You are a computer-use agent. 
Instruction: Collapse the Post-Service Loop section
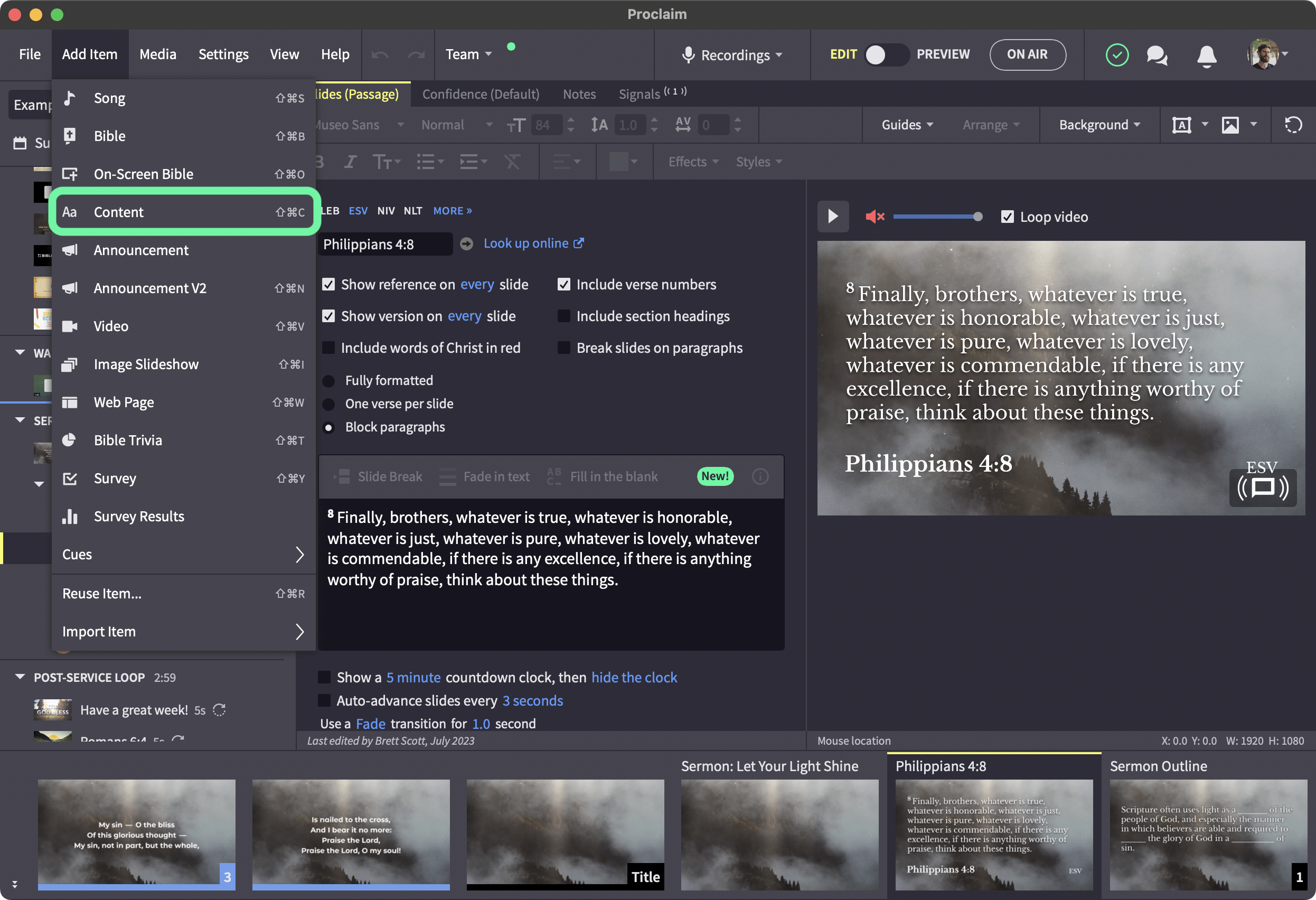(x=21, y=678)
